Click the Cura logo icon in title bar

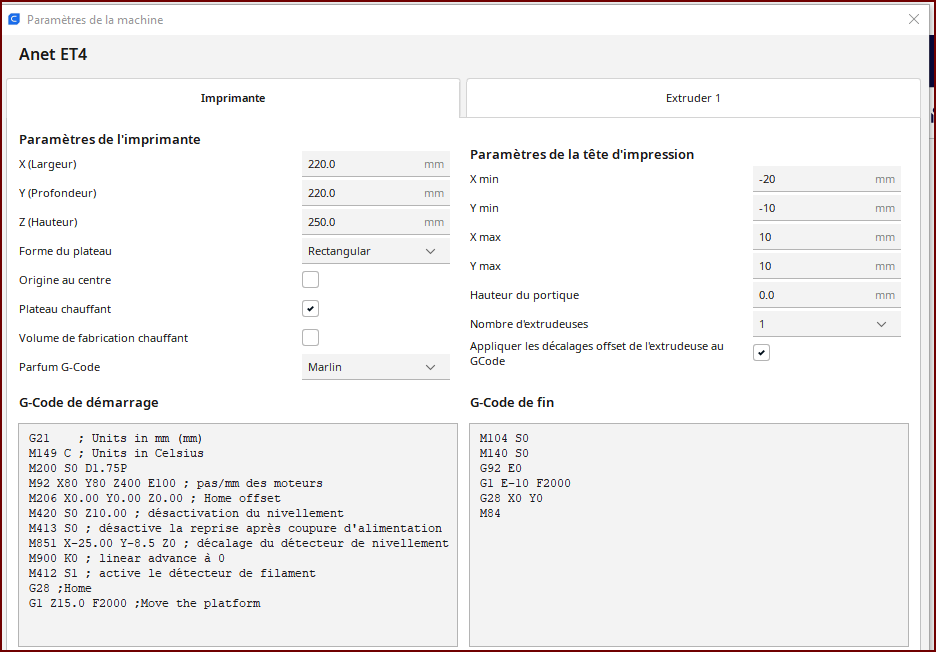14,19
